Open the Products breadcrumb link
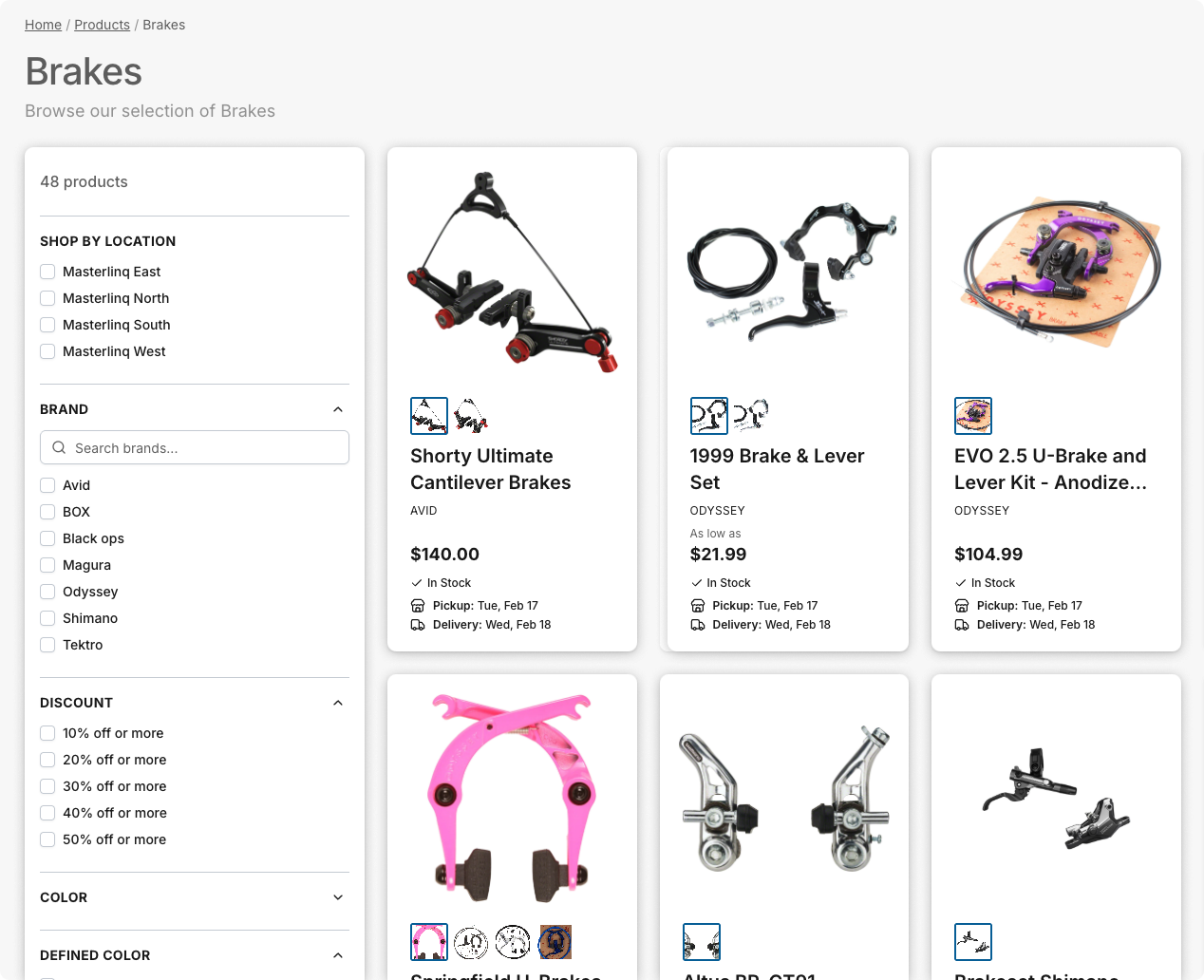This screenshot has height=980, width=1204. [x=102, y=25]
